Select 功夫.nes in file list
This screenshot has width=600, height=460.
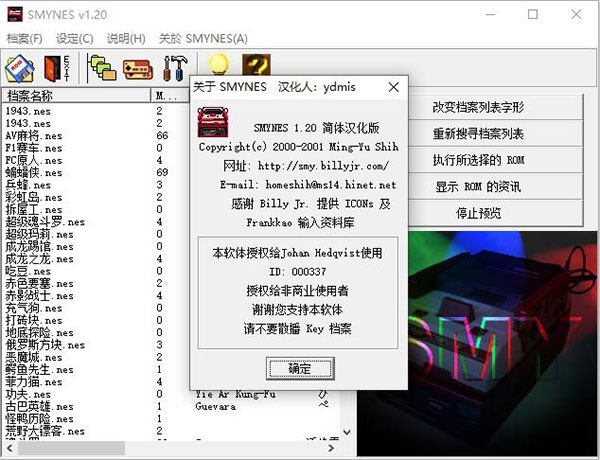(28, 394)
